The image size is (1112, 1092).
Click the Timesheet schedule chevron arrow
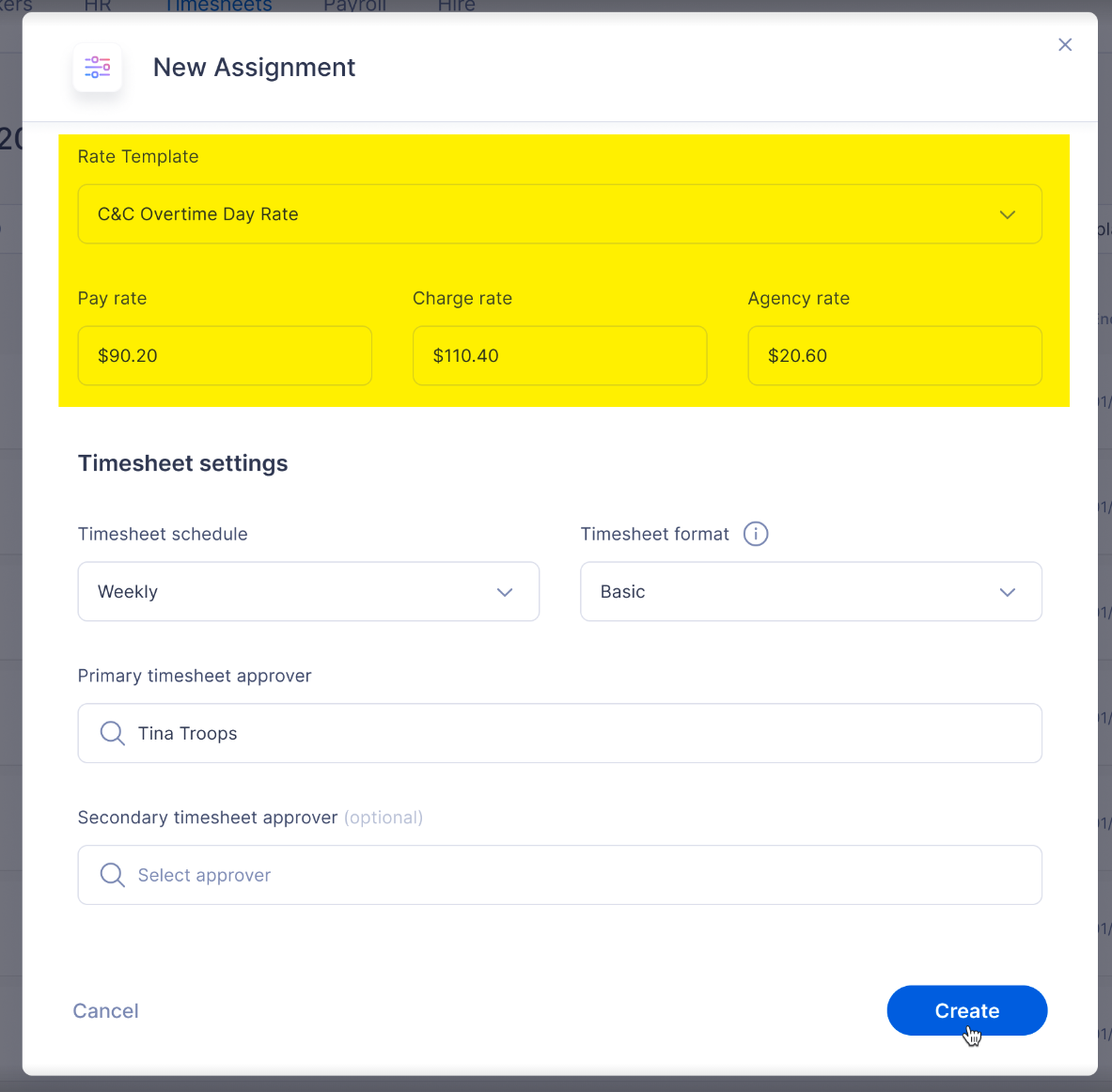pyautogui.click(x=504, y=592)
